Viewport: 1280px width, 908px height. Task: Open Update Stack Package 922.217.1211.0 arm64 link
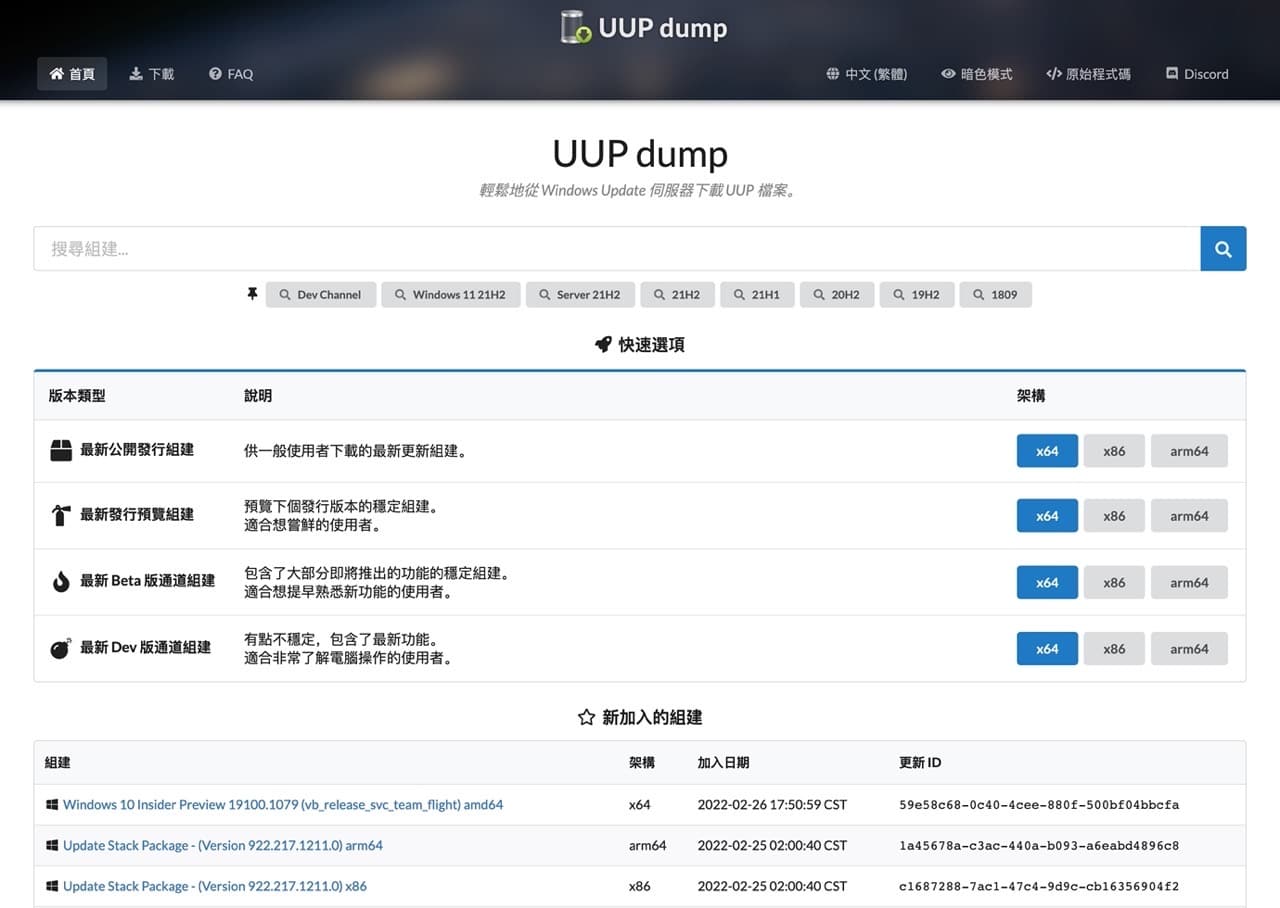tap(223, 846)
